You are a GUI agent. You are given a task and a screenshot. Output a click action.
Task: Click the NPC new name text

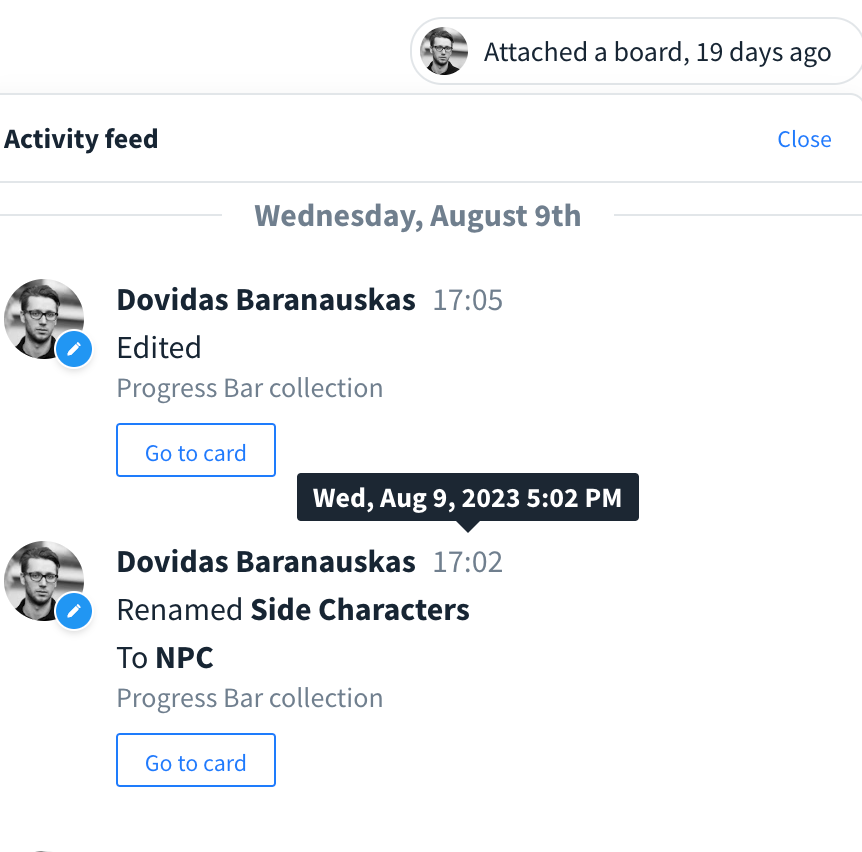pyautogui.click(x=185, y=658)
